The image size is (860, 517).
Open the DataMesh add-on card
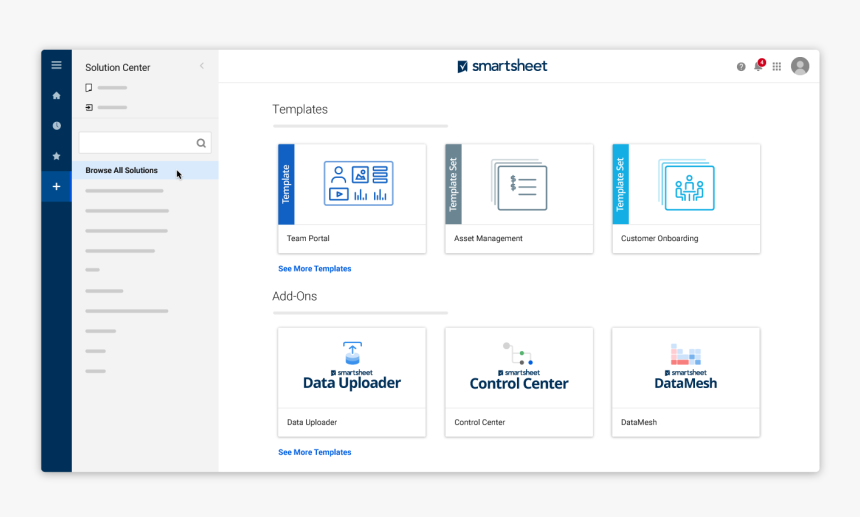[x=686, y=382]
